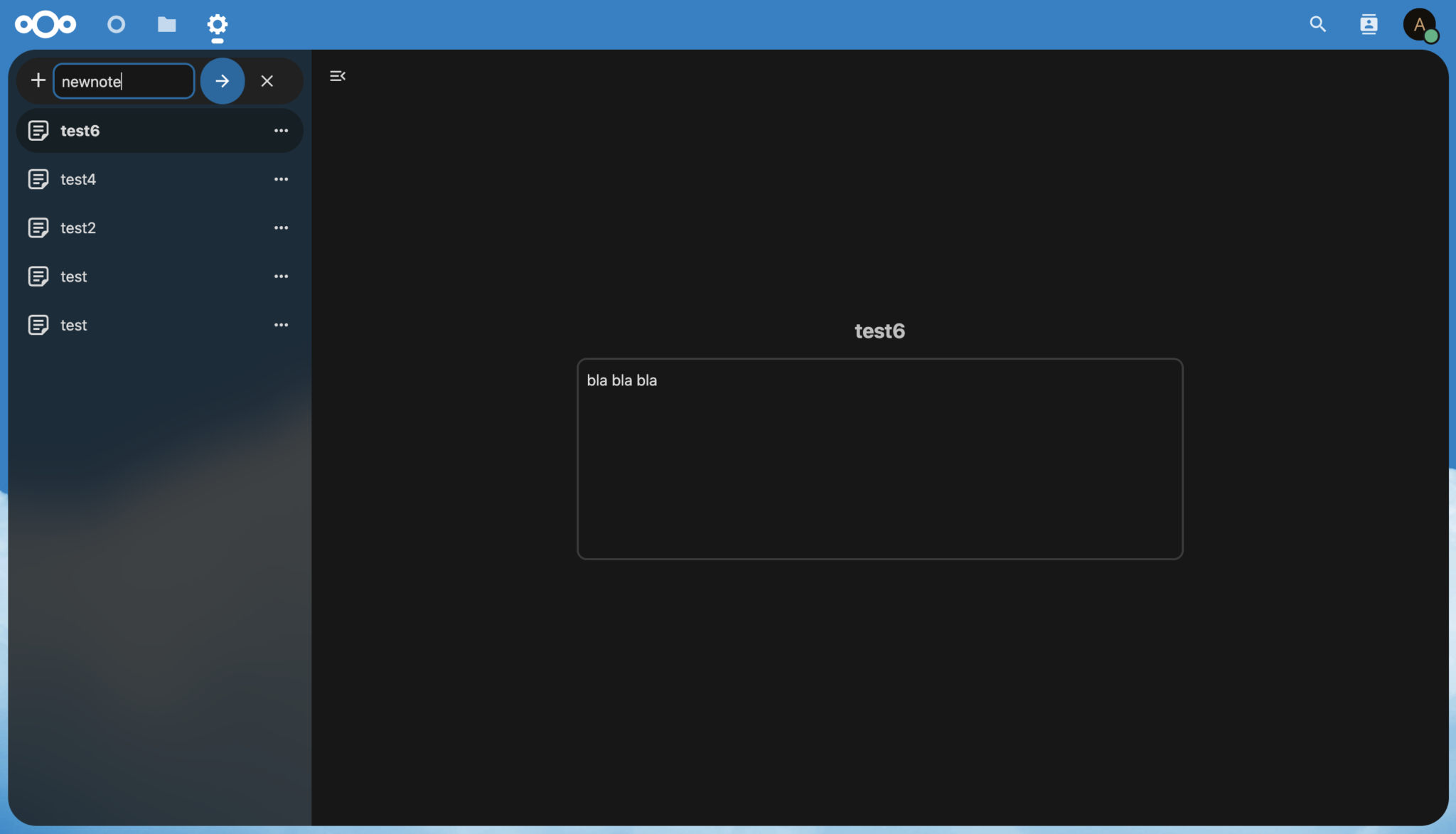Open the actions menu for test6
Image resolution: width=1456 pixels, height=834 pixels.
[x=281, y=131]
